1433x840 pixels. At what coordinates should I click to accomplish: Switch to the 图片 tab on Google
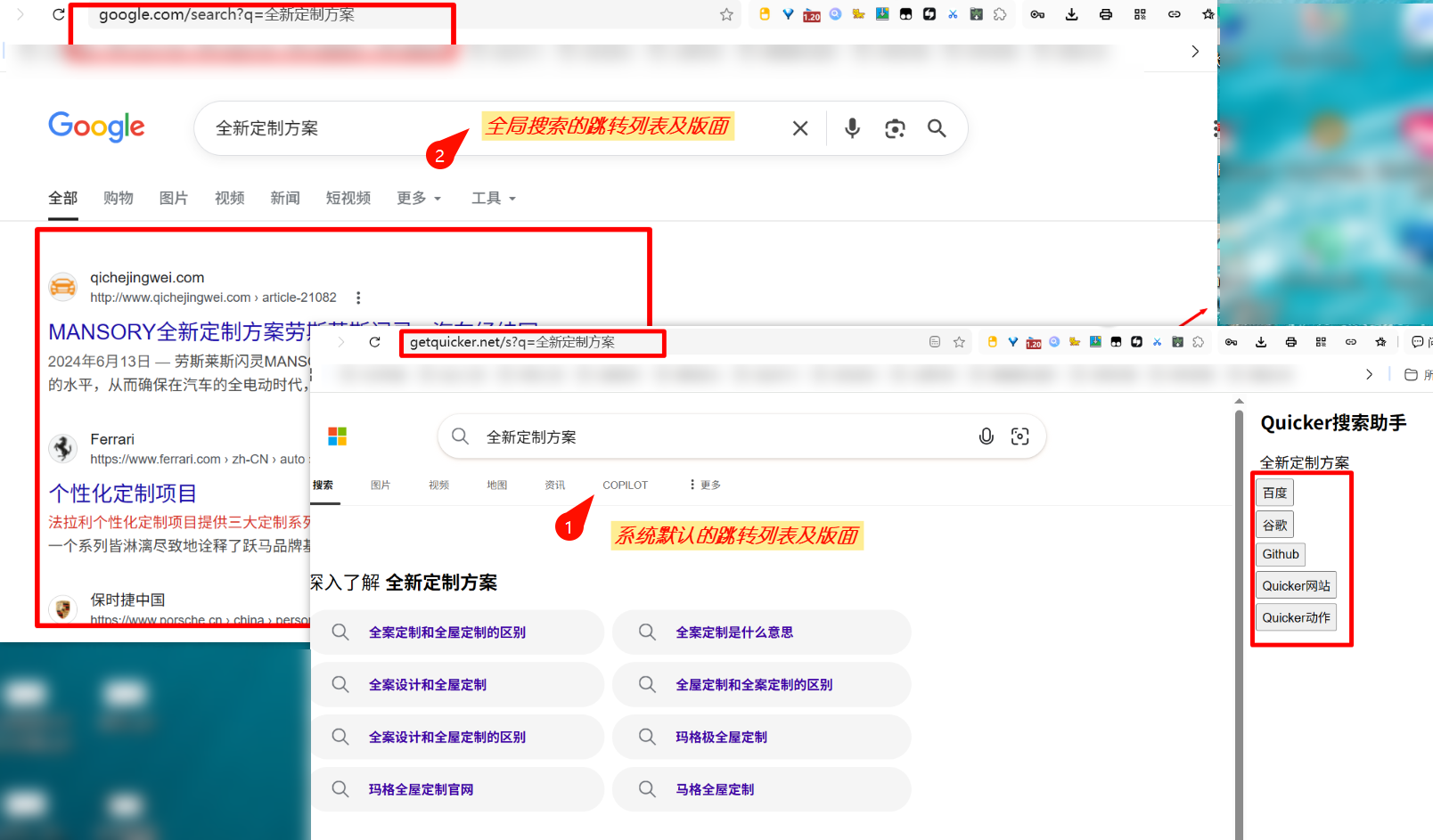point(173,198)
